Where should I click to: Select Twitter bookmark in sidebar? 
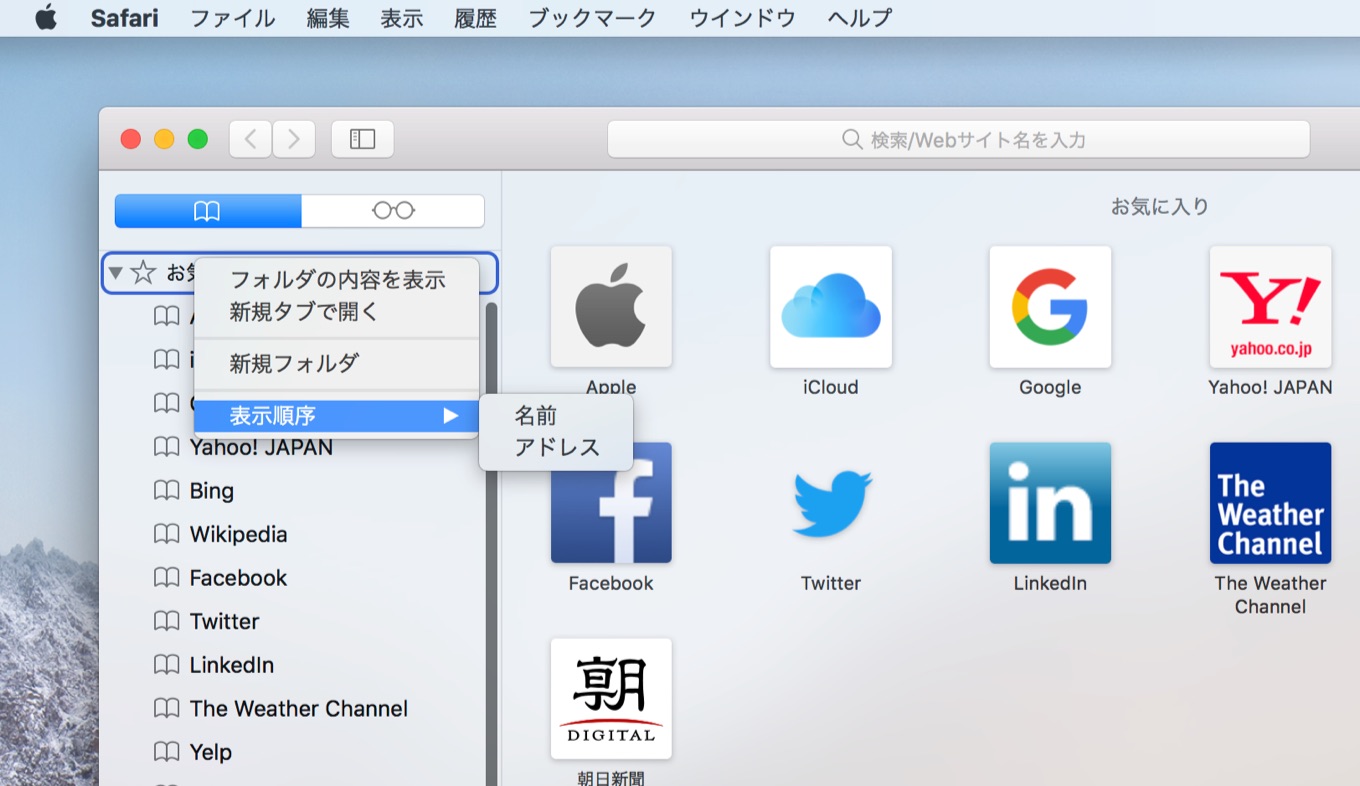225,622
